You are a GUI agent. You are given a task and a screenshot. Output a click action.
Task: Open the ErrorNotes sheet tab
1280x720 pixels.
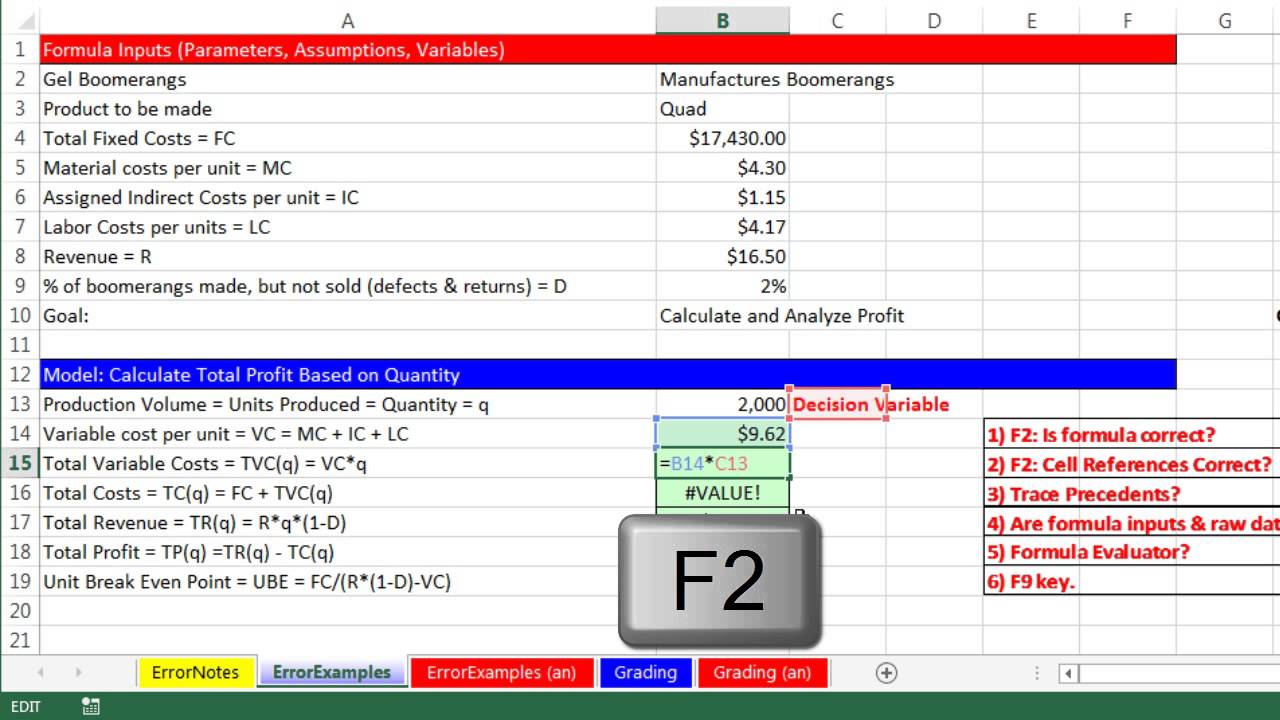pyautogui.click(x=195, y=673)
